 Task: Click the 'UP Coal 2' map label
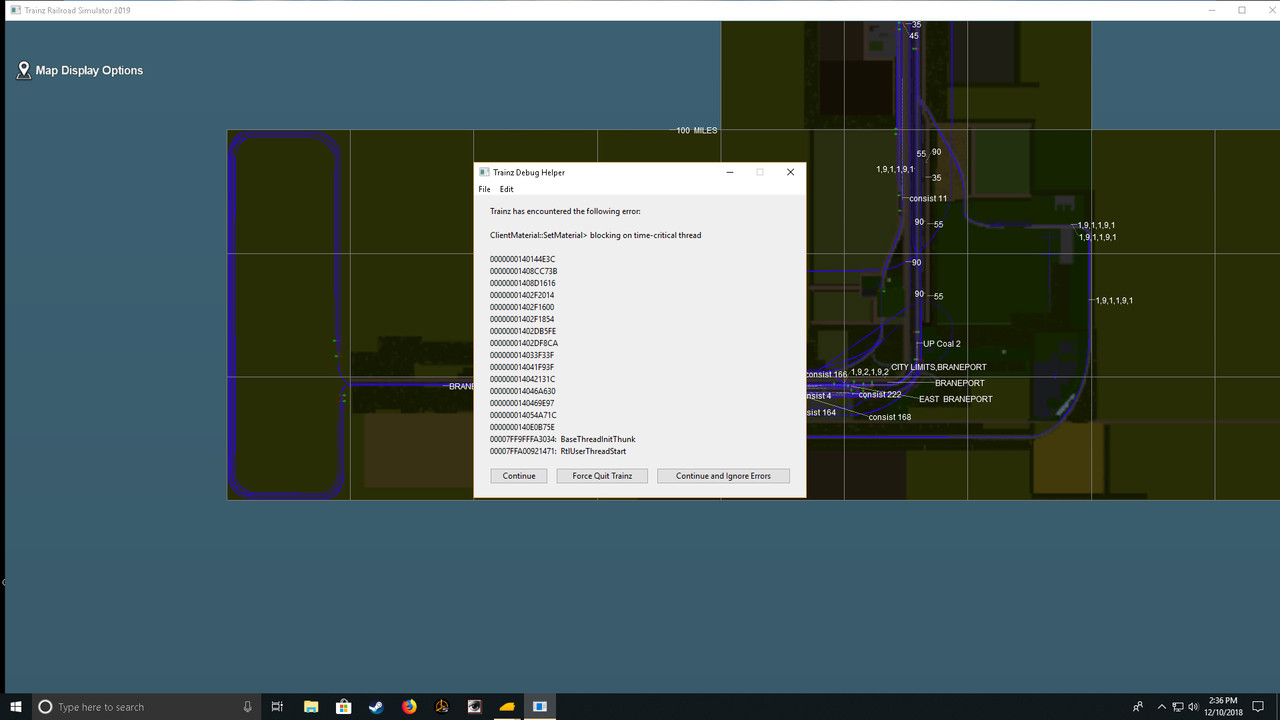click(941, 344)
